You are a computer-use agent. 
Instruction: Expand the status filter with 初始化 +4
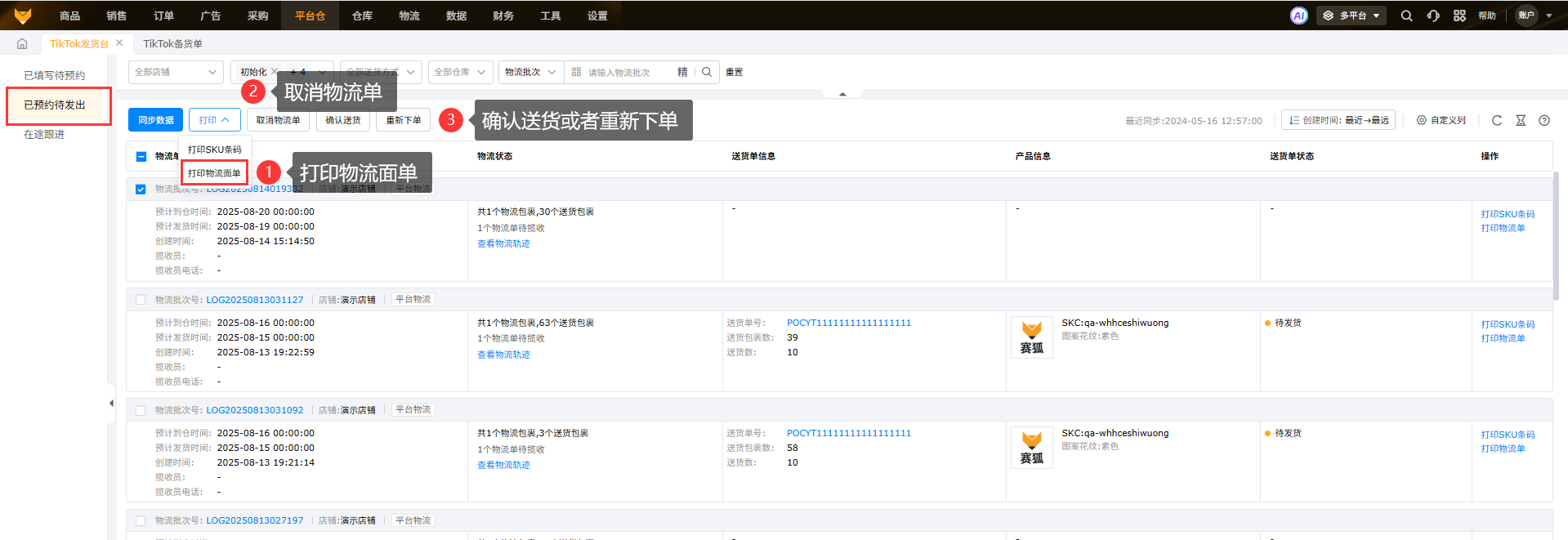coord(283,72)
